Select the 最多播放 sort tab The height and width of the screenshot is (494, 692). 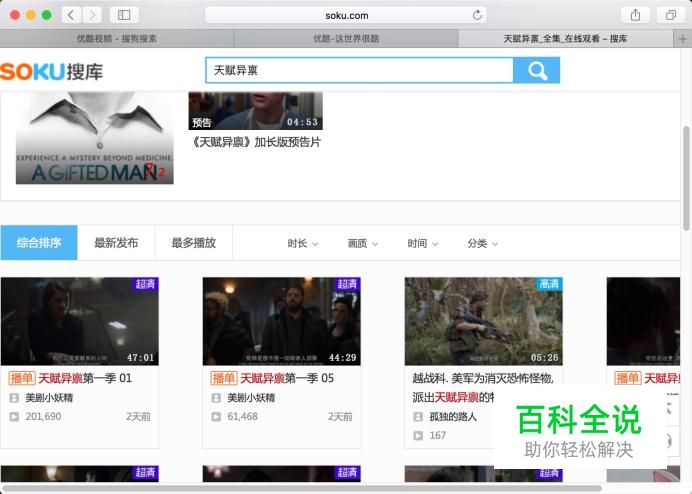click(194, 243)
